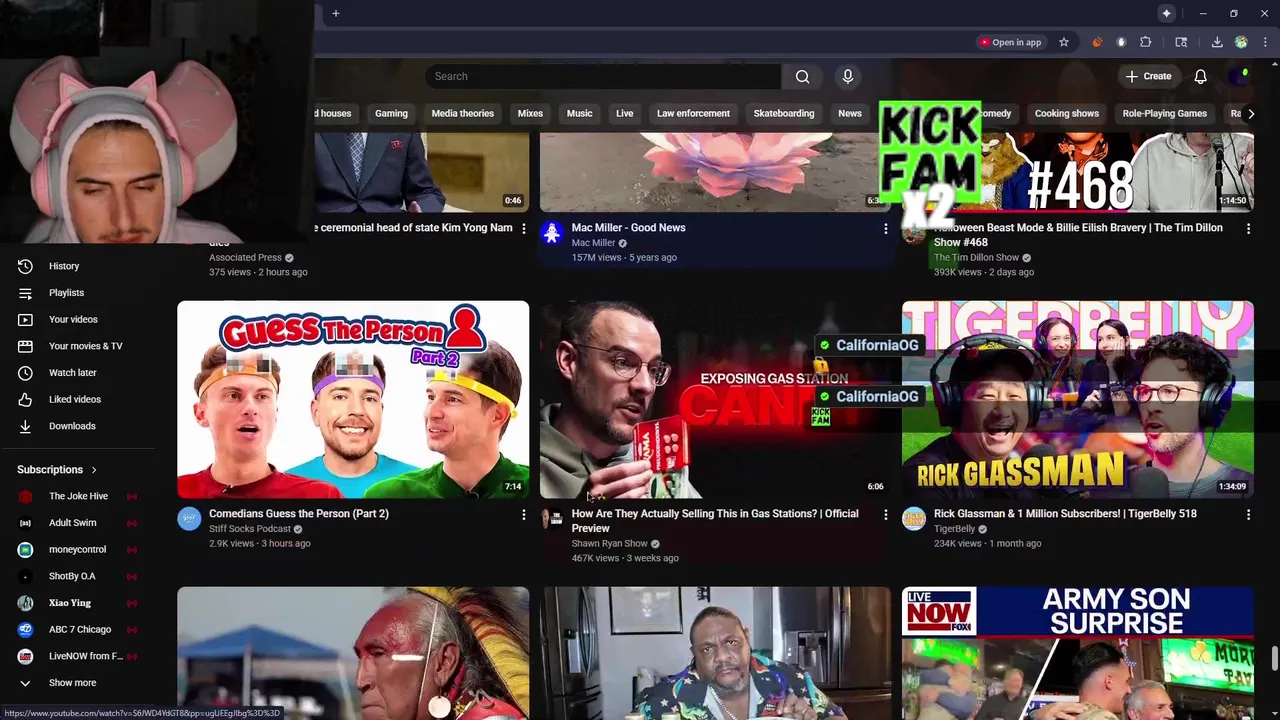1280x720 pixels.
Task: Open LiveNOW from FOX subscription
Action: [85, 656]
